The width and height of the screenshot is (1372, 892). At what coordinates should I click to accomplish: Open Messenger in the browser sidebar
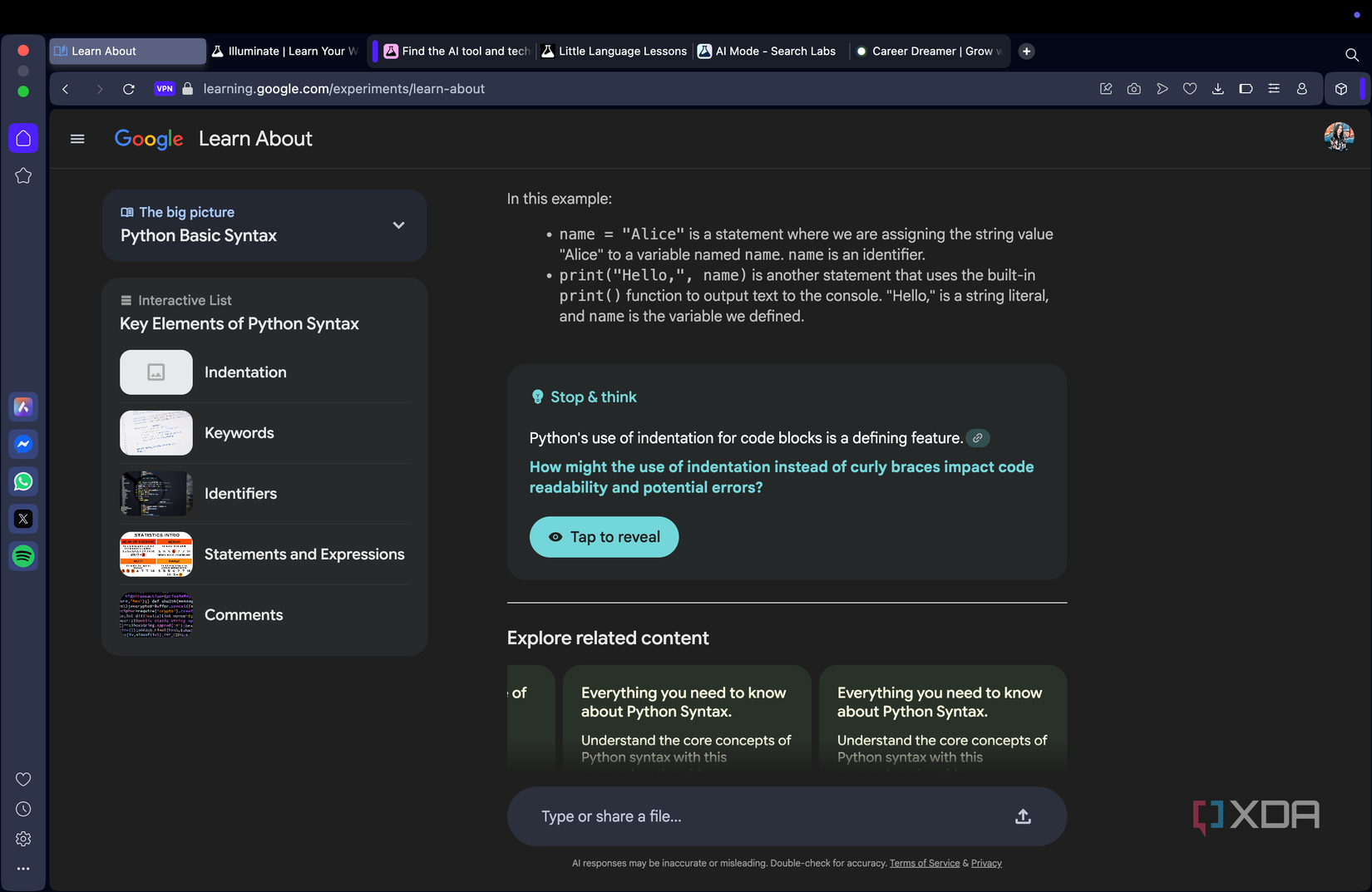[x=23, y=444]
